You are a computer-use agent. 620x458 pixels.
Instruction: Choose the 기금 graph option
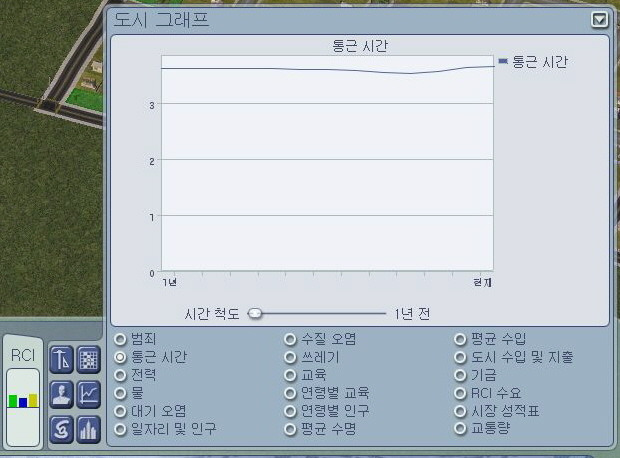click(460, 375)
